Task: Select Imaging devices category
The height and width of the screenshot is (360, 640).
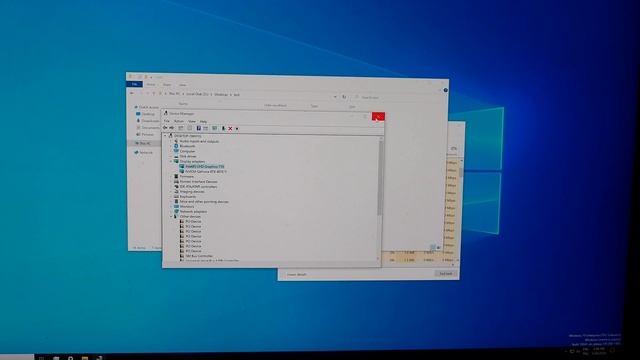Action: click(192, 191)
